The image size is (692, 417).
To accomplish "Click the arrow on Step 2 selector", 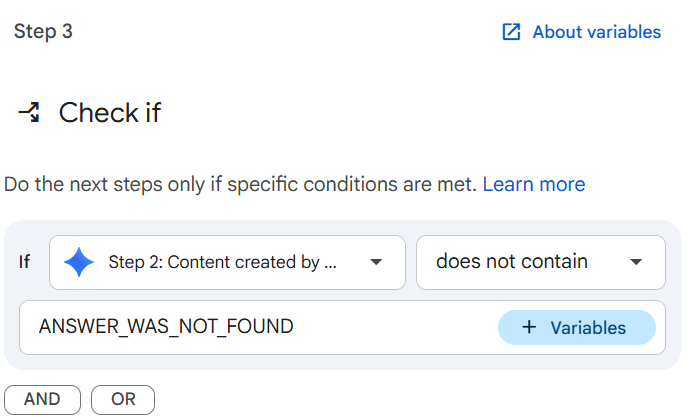I will pyautogui.click(x=376, y=263).
